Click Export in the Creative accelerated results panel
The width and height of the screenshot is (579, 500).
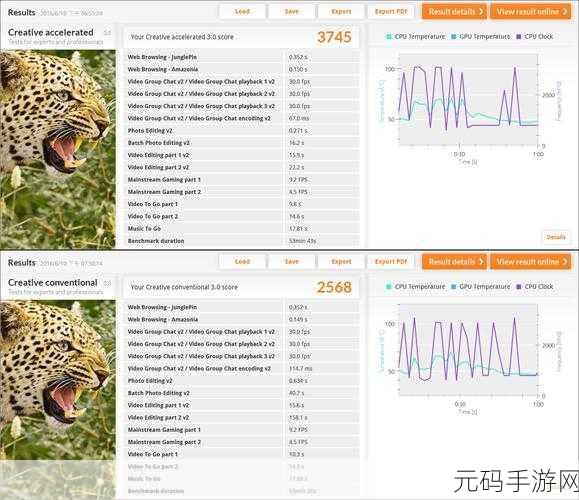[341, 11]
